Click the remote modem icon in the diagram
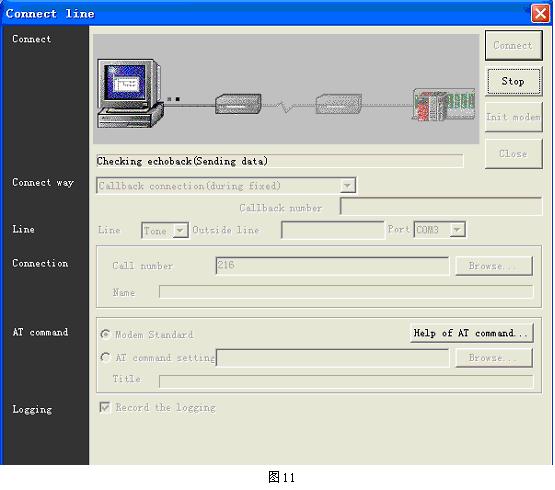 coord(339,104)
